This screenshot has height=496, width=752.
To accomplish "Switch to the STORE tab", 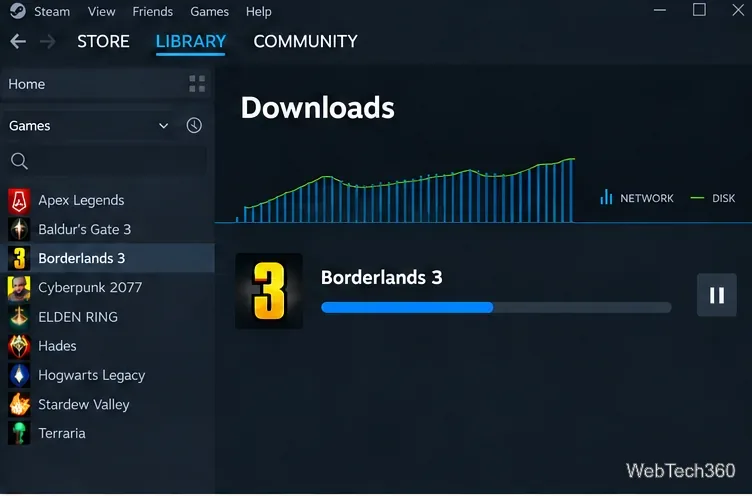I will (x=103, y=42).
